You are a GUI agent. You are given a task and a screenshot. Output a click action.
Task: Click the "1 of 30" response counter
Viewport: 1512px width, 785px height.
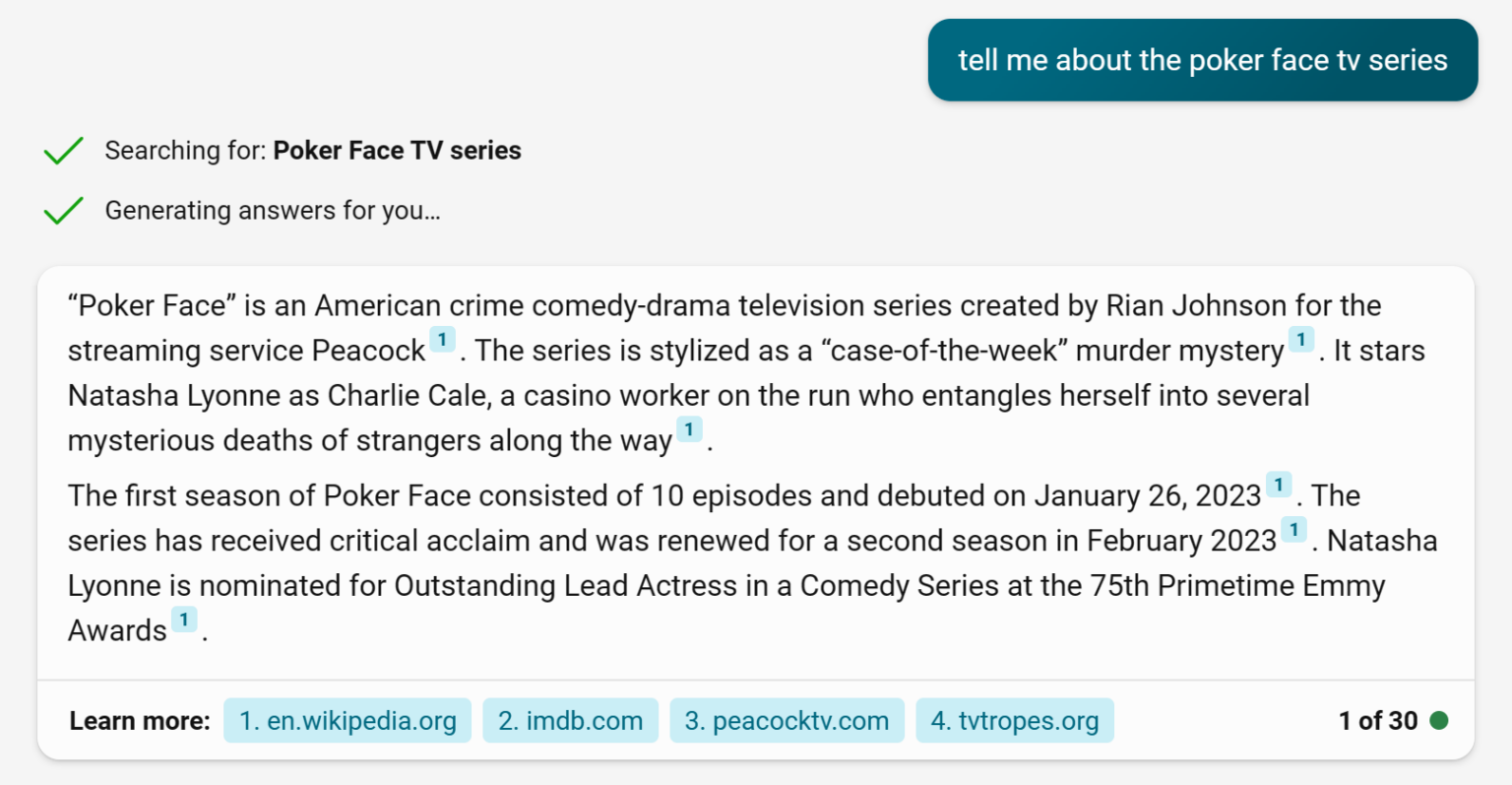pos(1377,721)
